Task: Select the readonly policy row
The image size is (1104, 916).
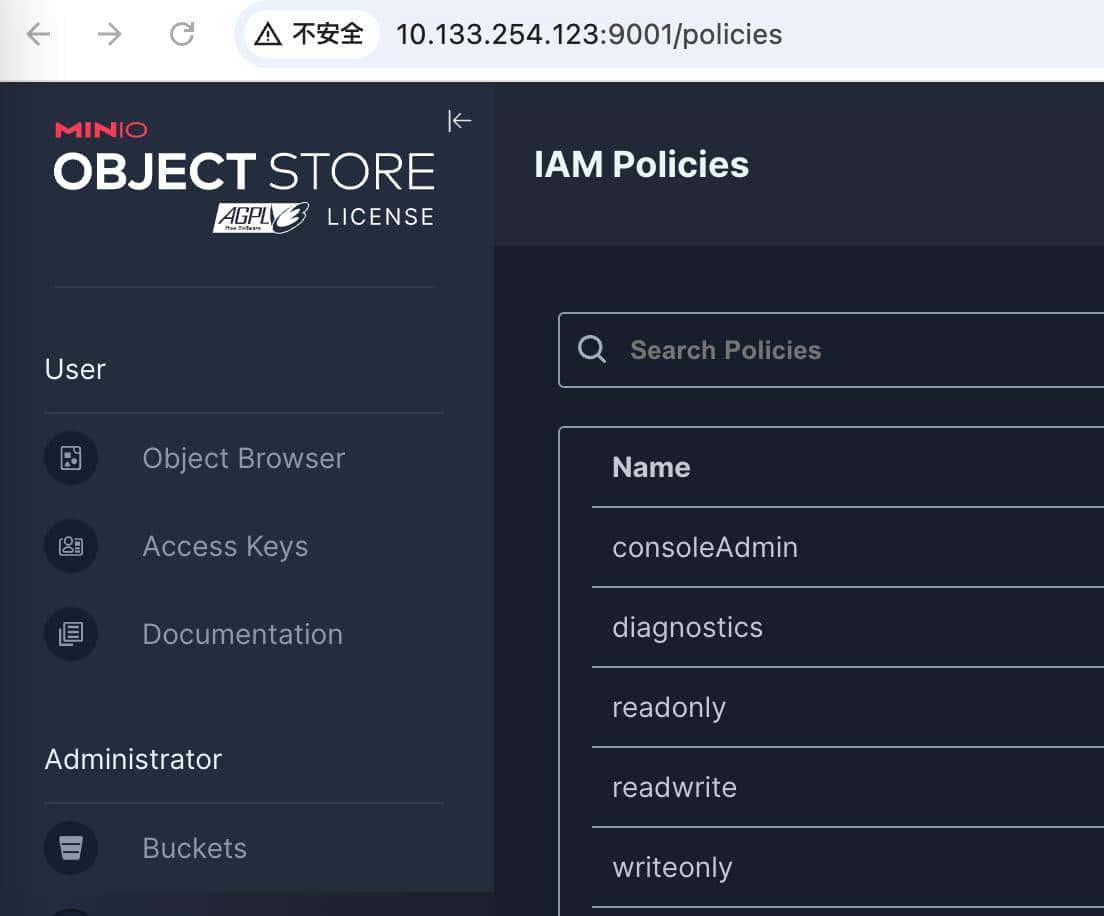Action: pos(669,707)
